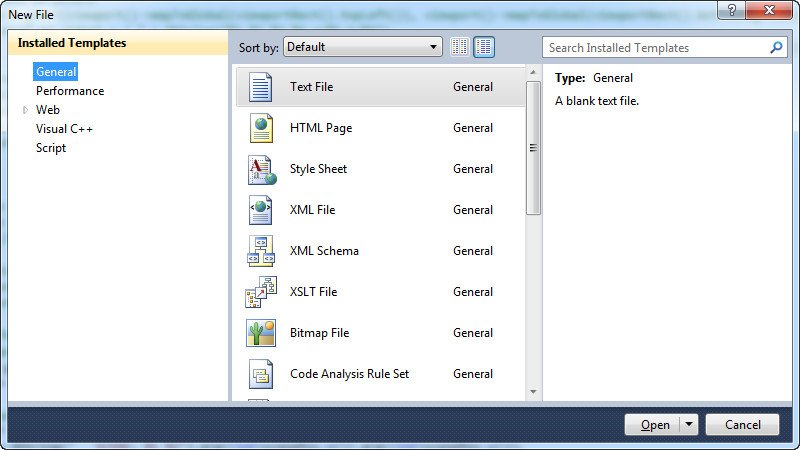Click the Search Installed Templates field
The width and height of the screenshot is (800, 450).
click(656, 47)
